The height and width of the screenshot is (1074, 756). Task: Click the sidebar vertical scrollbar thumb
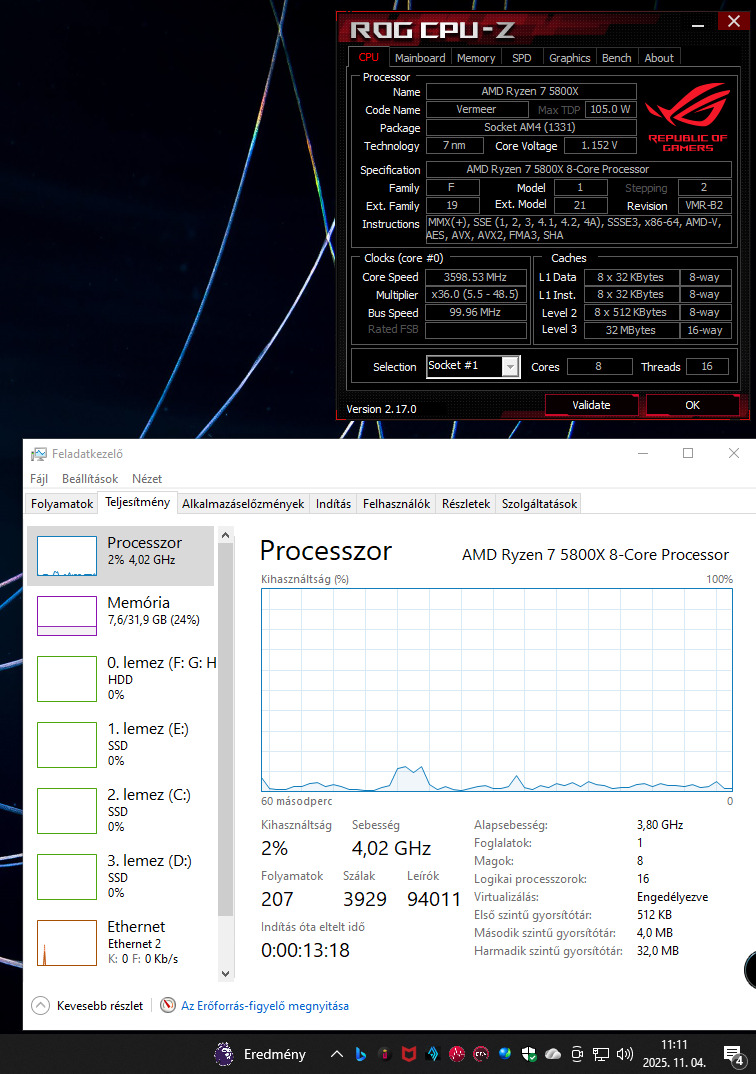(x=225, y=729)
